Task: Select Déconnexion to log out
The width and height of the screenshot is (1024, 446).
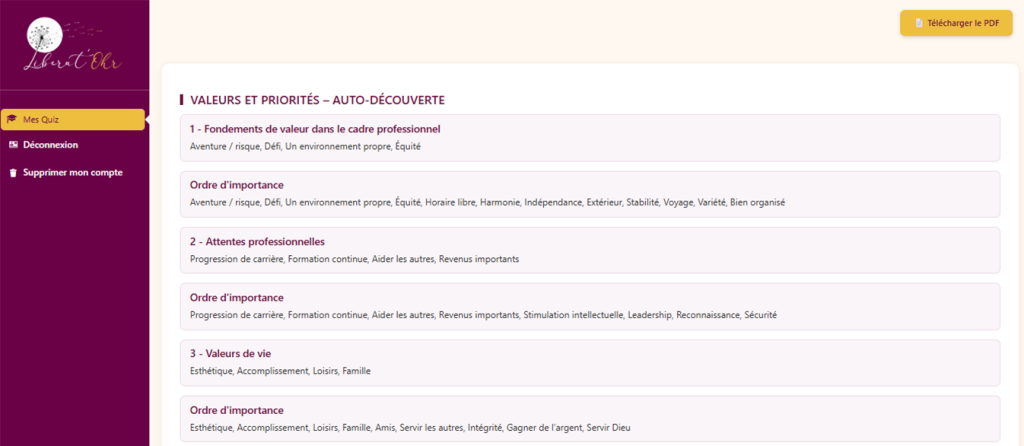Action: [x=50, y=145]
